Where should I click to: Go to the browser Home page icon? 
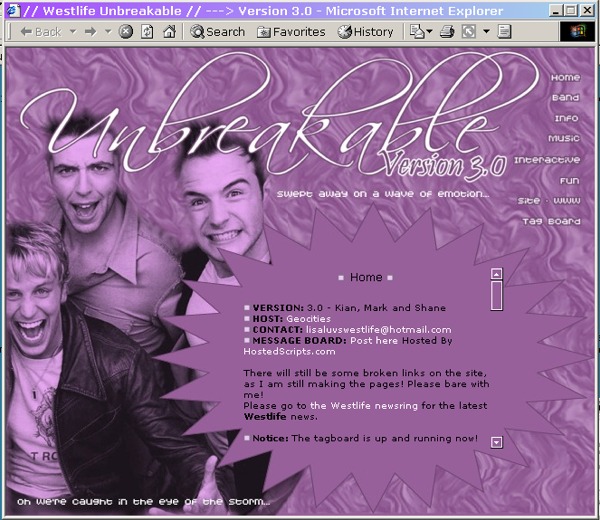(170, 32)
